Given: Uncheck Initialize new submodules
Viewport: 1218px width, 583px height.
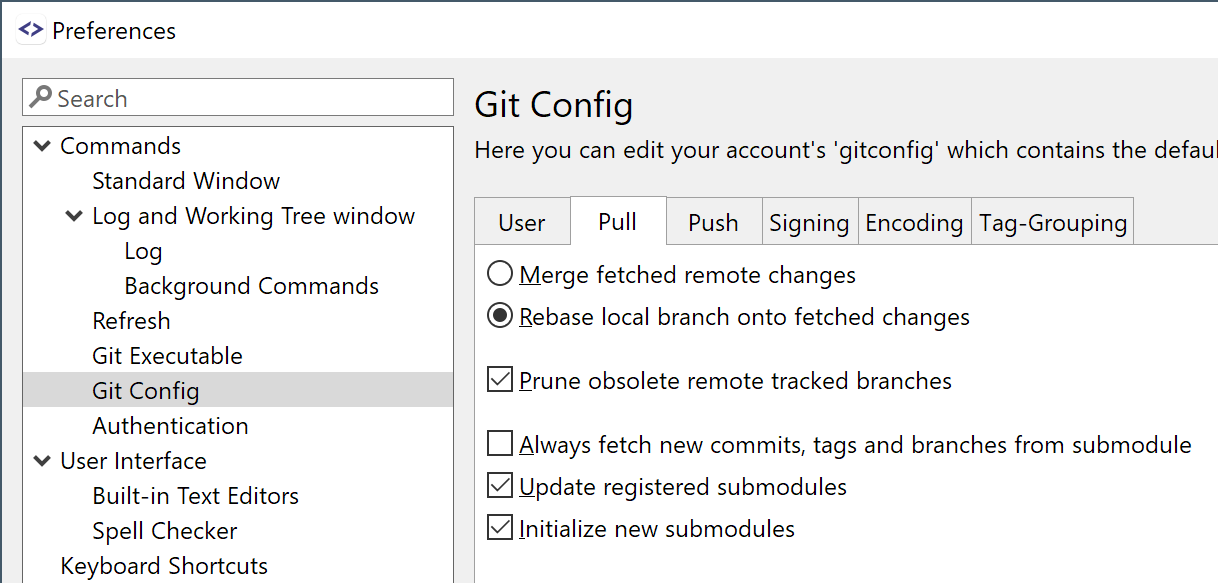Looking at the screenshot, I should pyautogui.click(x=500, y=527).
